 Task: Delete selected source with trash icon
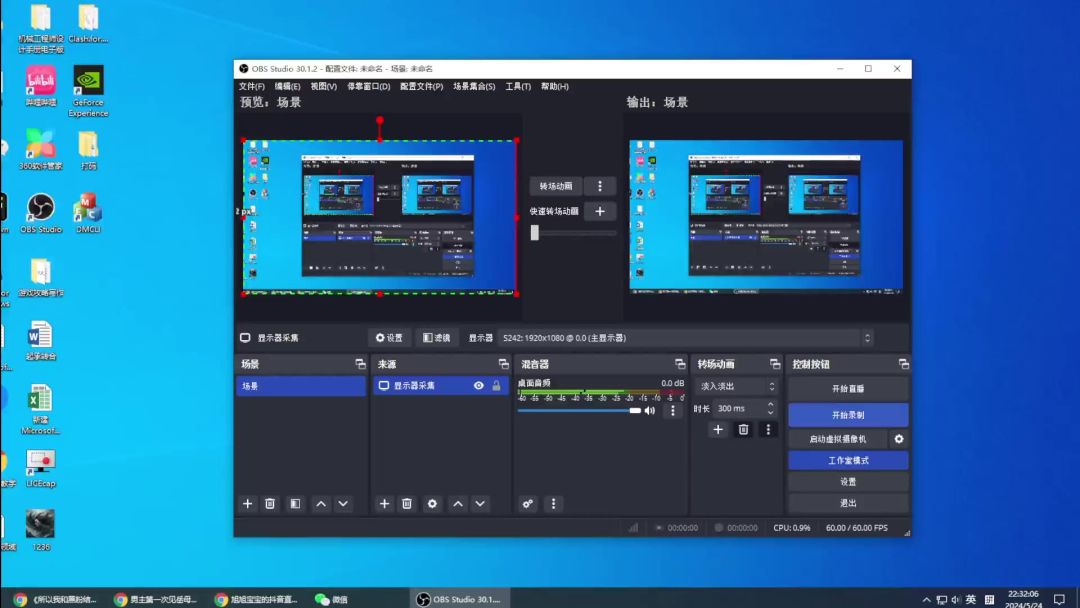point(407,504)
